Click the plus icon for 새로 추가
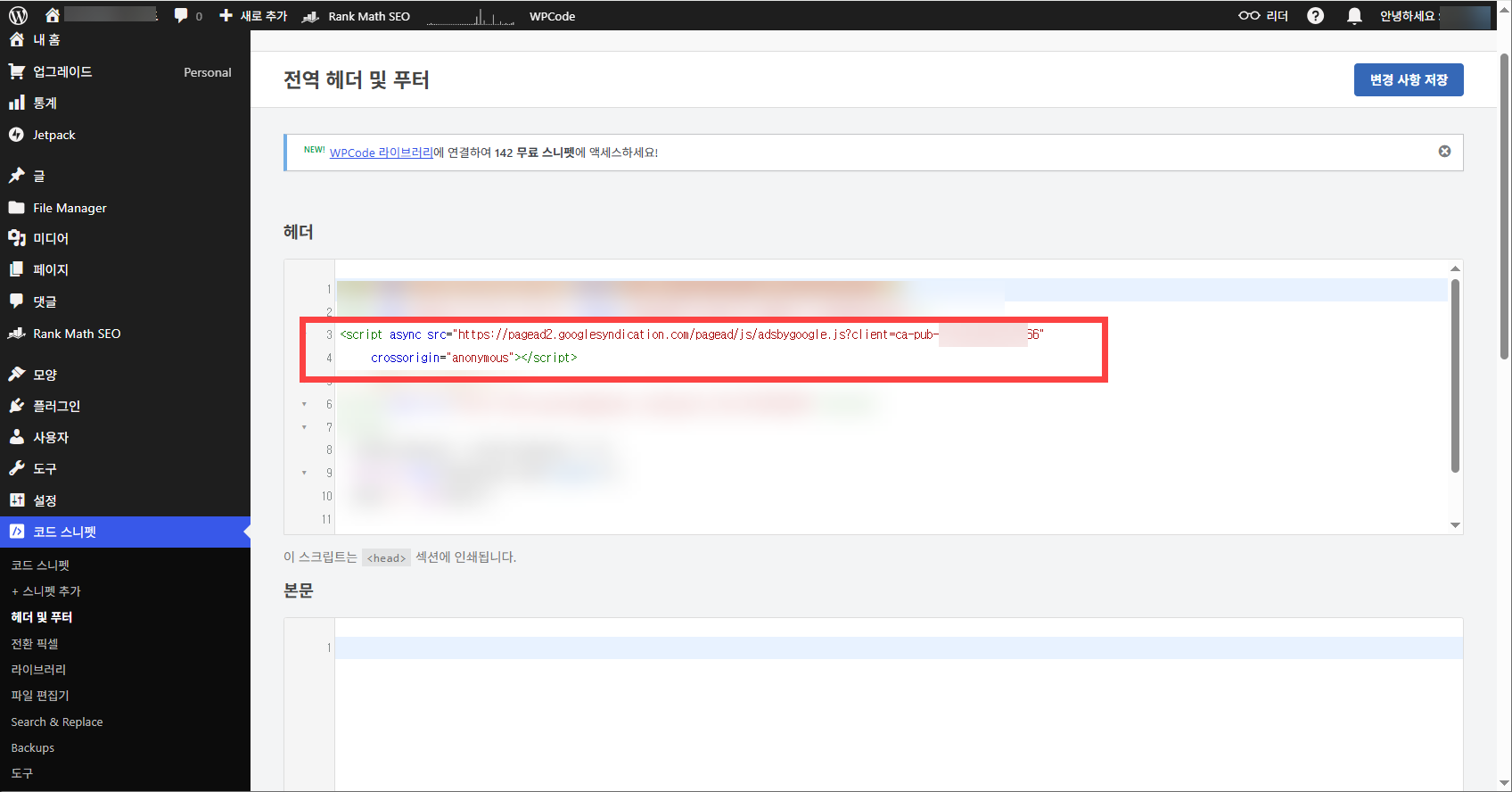Image resolution: width=1512 pixels, height=792 pixels. pos(226,15)
